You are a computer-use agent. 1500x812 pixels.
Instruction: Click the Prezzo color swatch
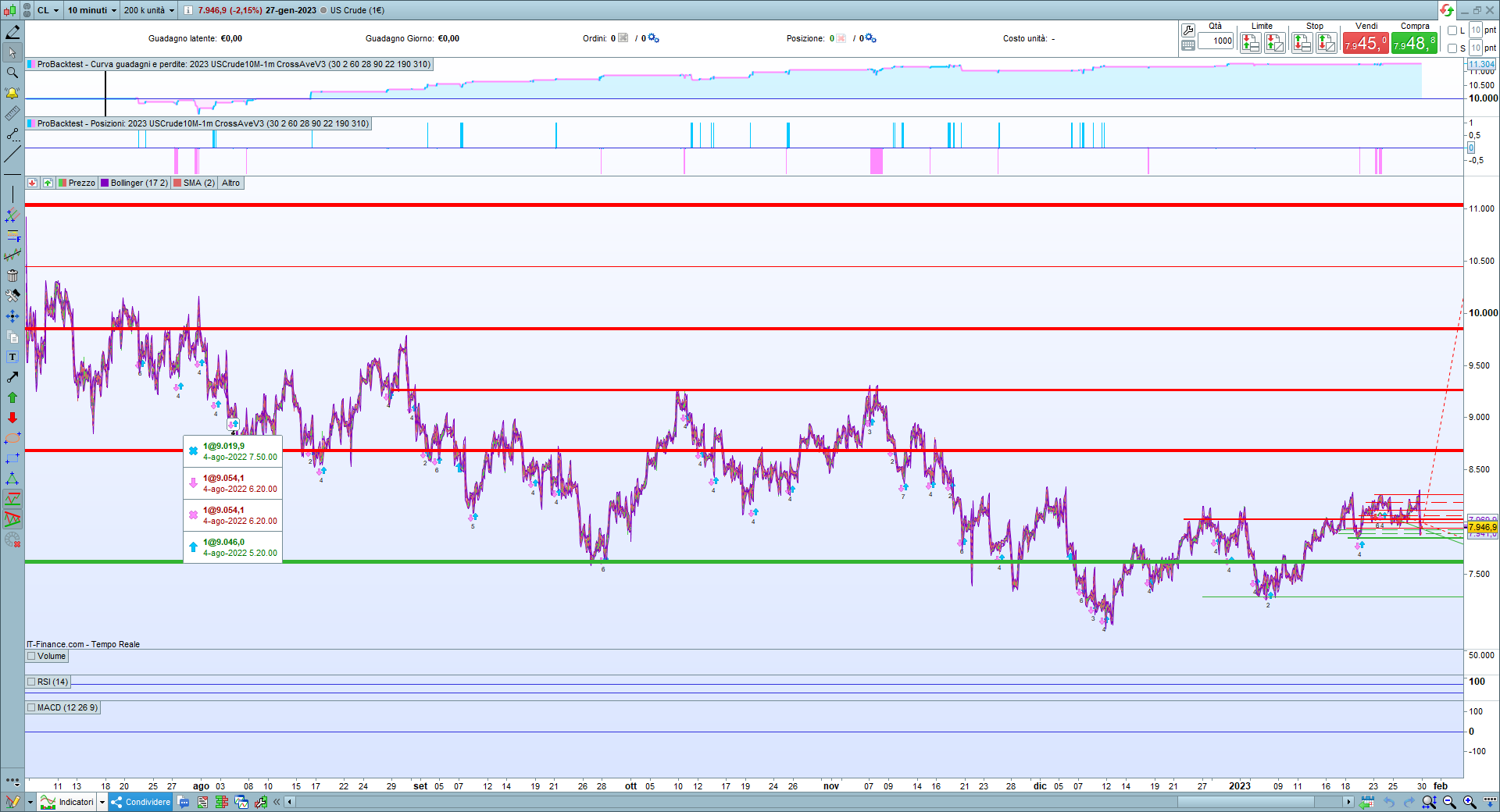click(62, 183)
